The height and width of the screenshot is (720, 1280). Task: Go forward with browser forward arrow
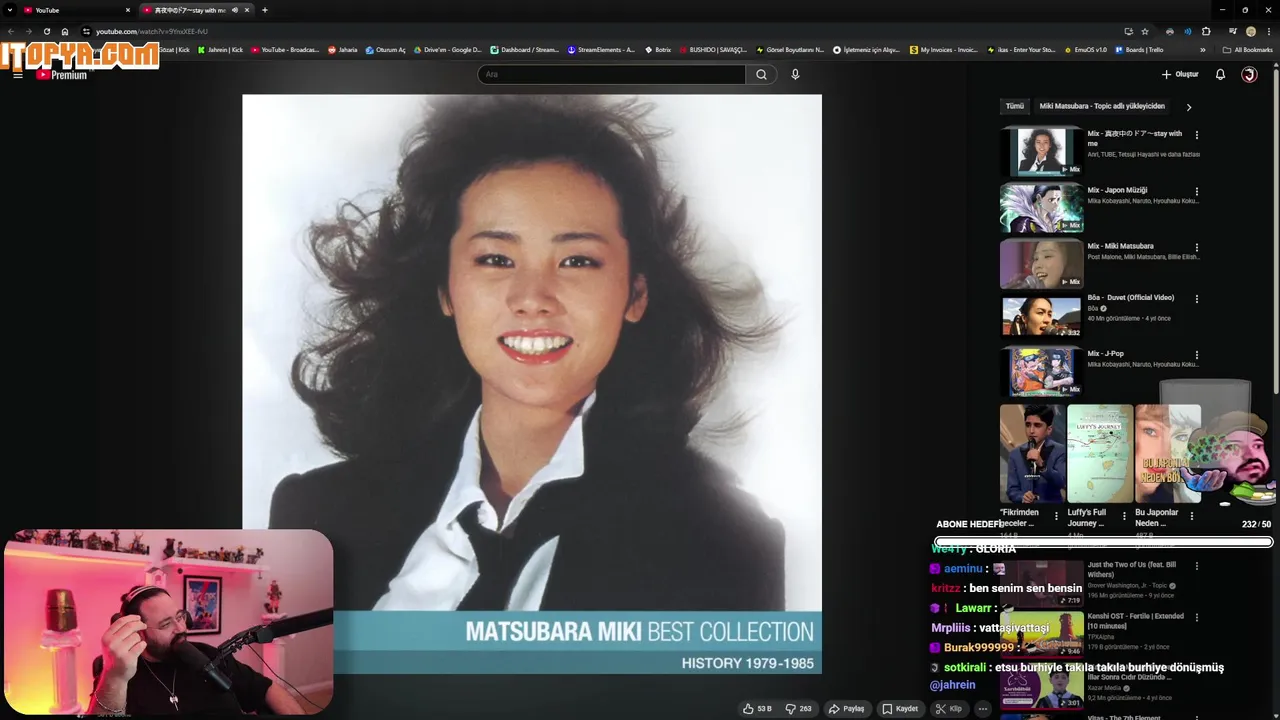click(29, 31)
